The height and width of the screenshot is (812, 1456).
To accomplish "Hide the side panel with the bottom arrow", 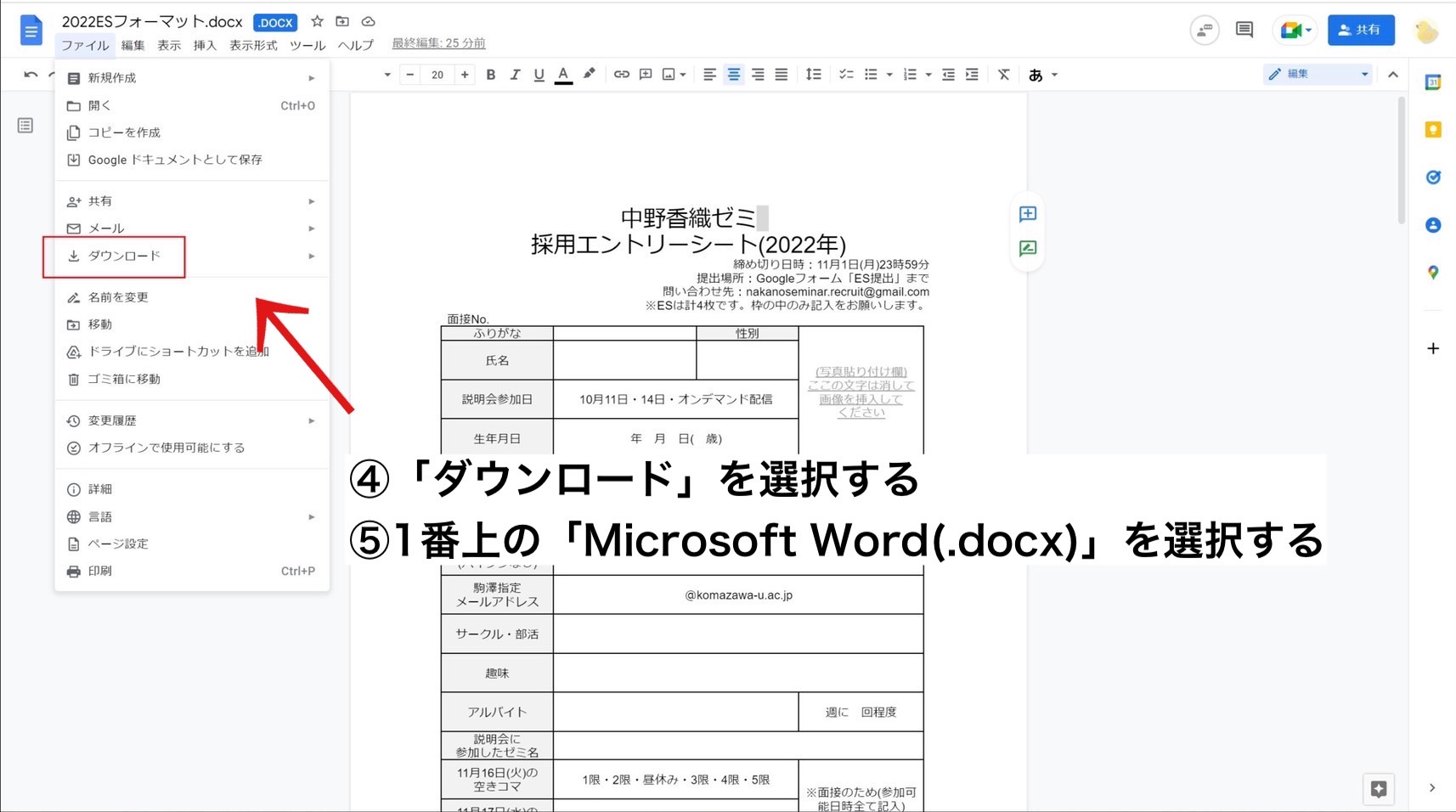I will (x=1432, y=788).
